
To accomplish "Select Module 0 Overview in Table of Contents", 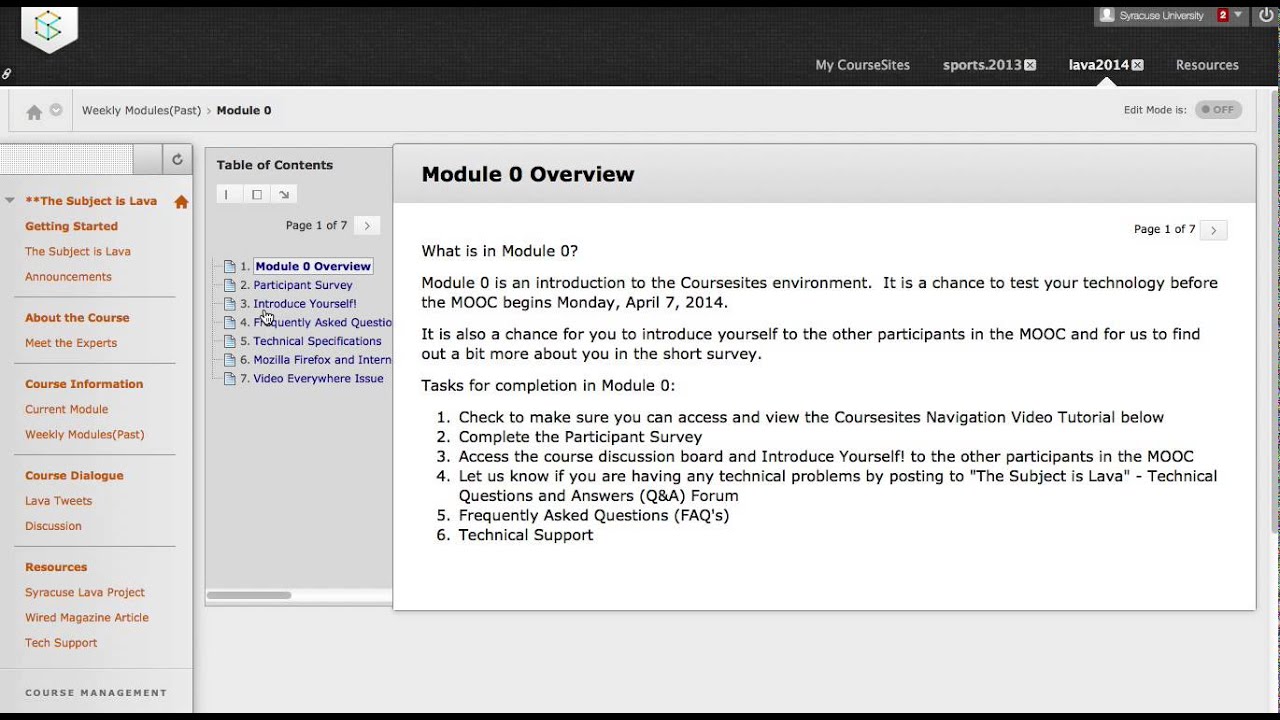I will coord(313,267).
